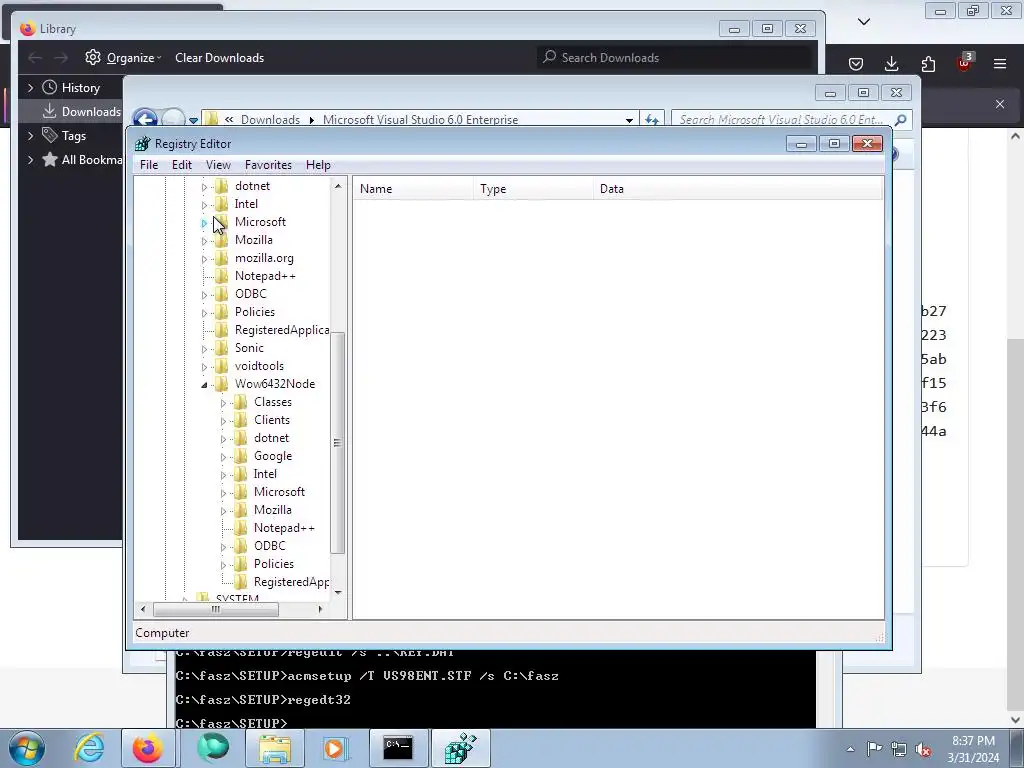Select All Bookmarks in Library sidebar

pyautogui.click(x=82, y=159)
